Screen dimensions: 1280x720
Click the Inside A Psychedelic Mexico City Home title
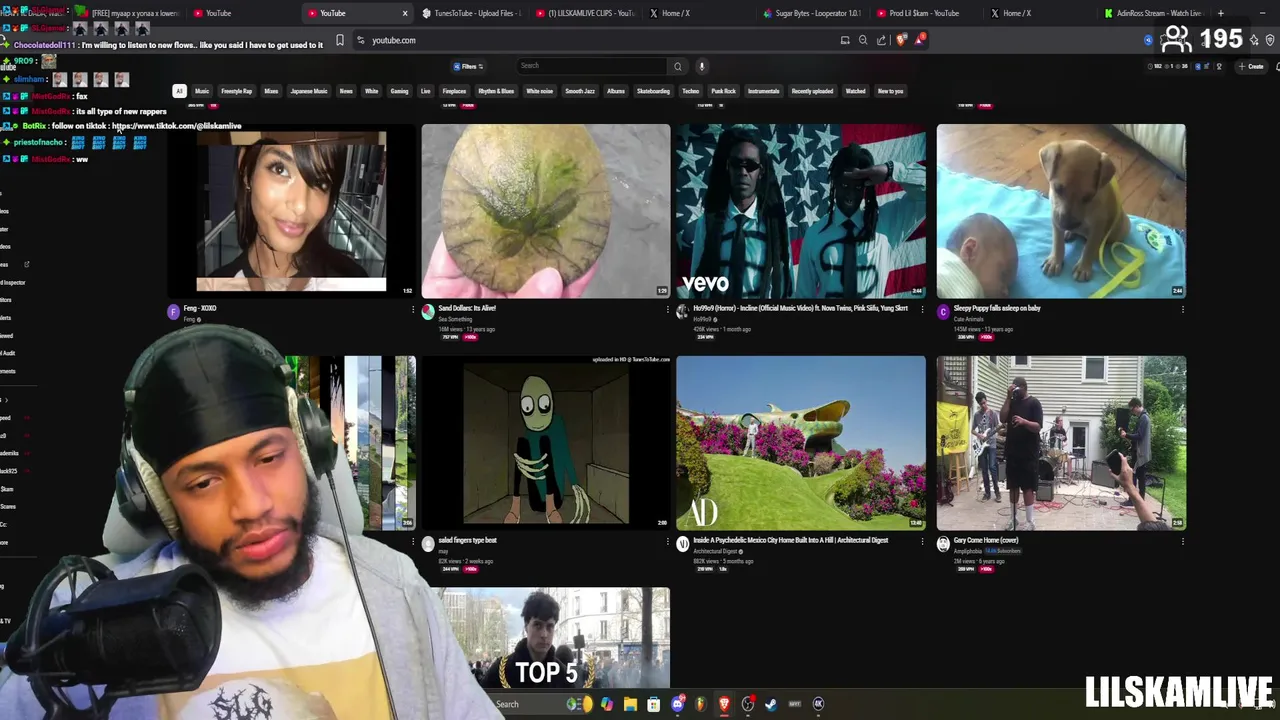click(x=790, y=540)
